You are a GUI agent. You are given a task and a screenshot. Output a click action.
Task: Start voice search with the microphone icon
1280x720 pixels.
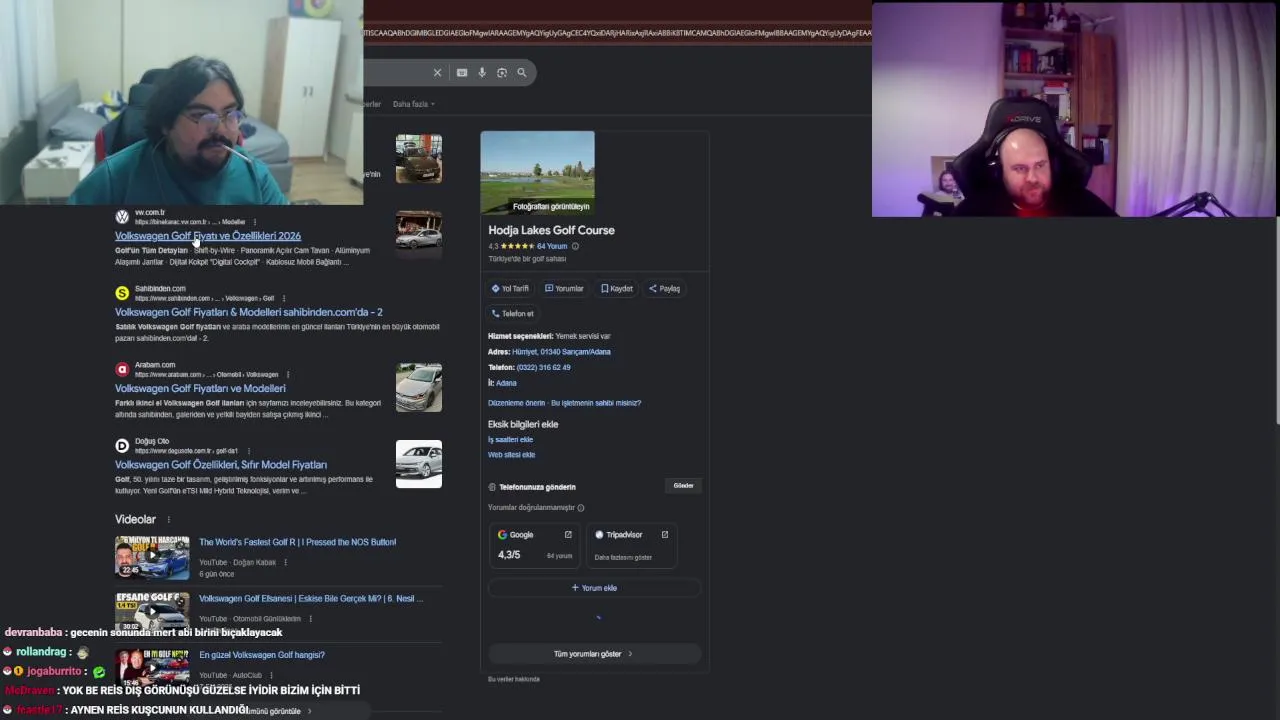(x=482, y=72)
